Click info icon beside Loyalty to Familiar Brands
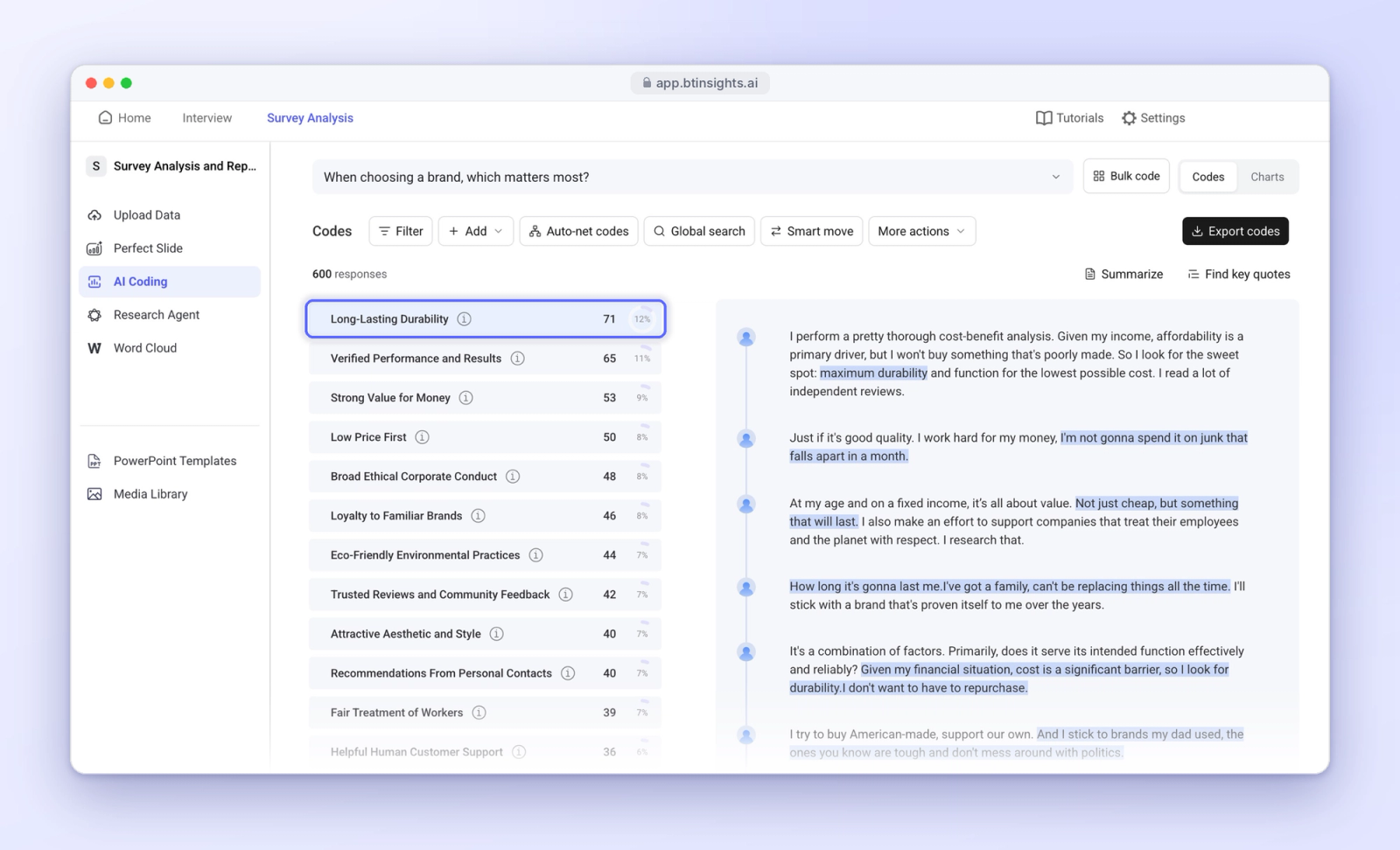 pos(479,516)
